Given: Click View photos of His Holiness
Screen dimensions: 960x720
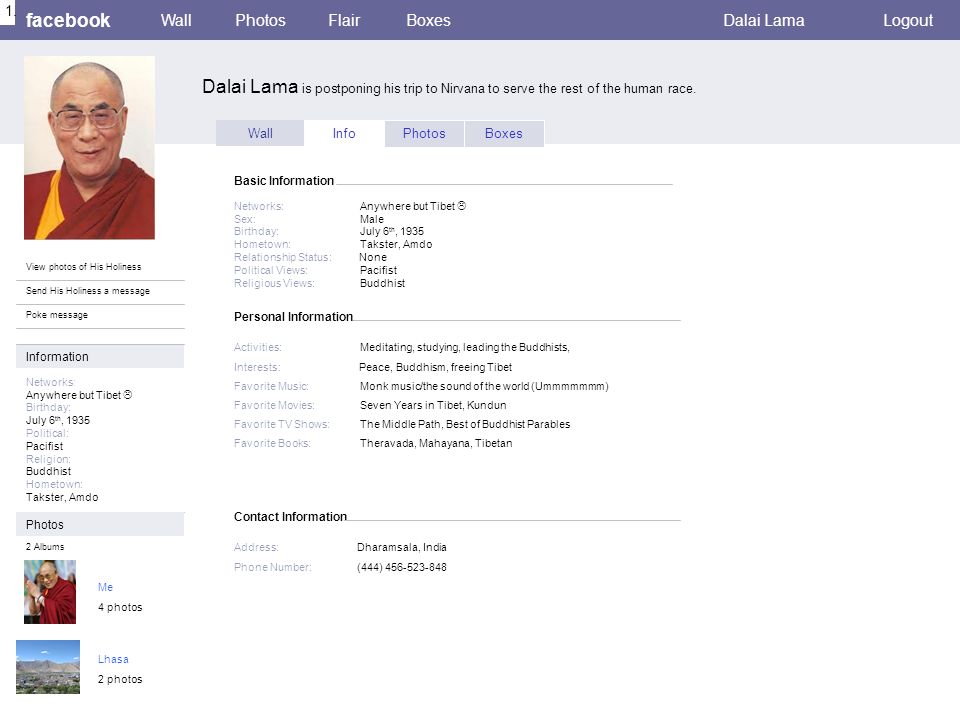Looking at the screenshot, I should [83, 267].
